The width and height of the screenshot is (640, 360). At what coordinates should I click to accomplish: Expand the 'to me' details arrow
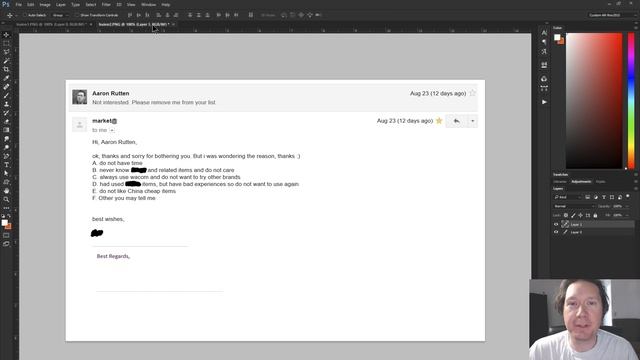coord(112,130)
